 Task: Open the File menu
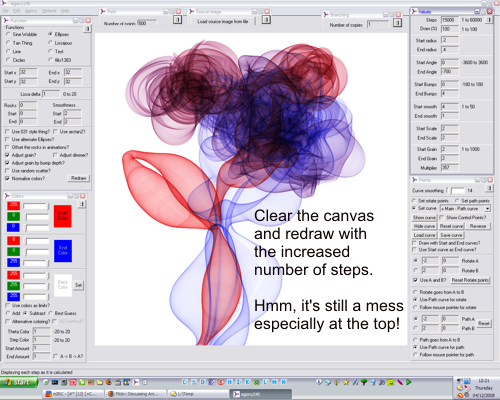[x=5, y=11]
